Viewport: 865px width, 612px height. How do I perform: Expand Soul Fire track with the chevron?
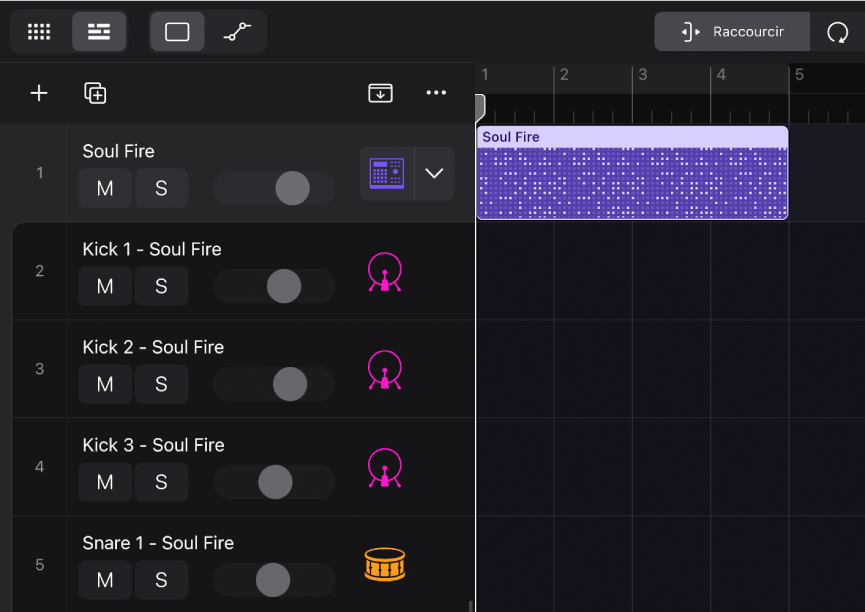coord(433,173)
